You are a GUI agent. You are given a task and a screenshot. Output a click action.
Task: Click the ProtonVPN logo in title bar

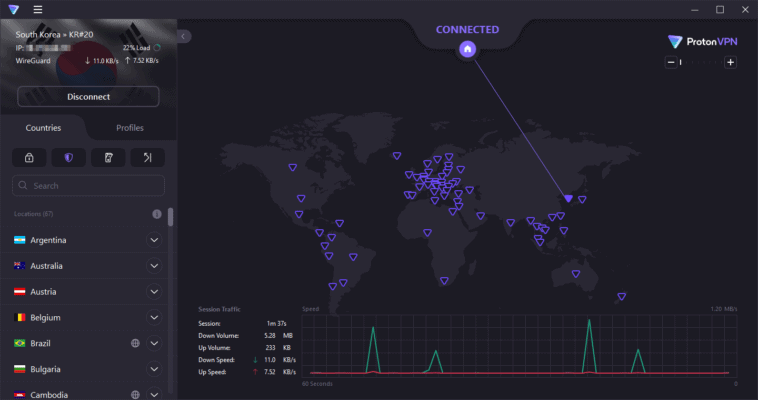point(12,9)
